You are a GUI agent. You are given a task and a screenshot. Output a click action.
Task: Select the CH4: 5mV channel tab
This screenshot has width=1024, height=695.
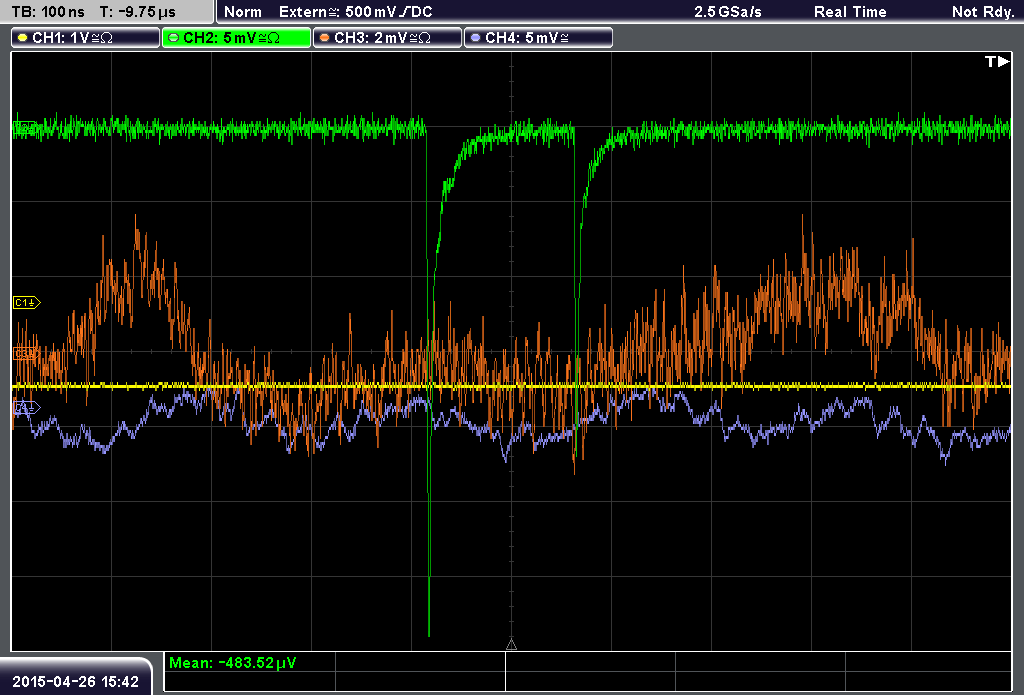pyautogui.click(x=538, y=38)
